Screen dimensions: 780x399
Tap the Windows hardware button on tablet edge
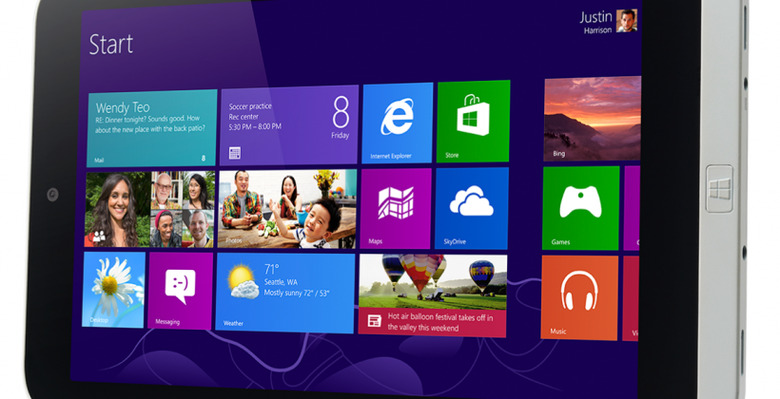(x=720, y=189)
